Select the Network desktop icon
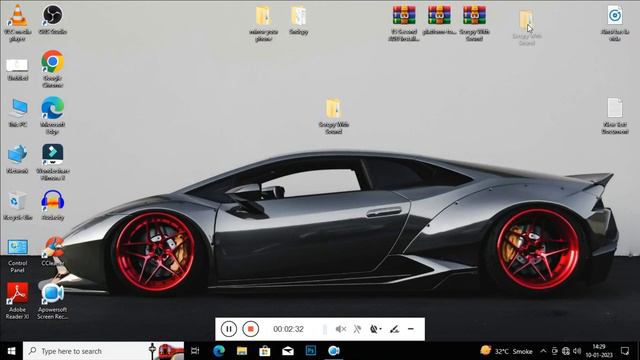 click(x=18, y=159)
